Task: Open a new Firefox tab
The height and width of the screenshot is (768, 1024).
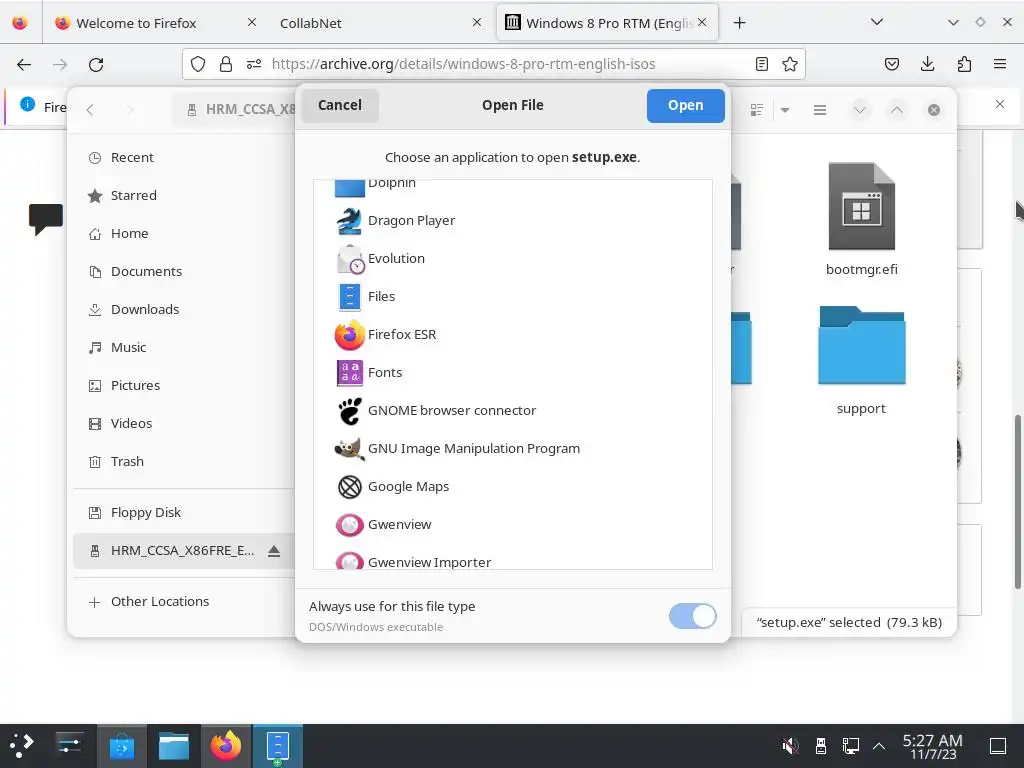Action: point(739,23)
